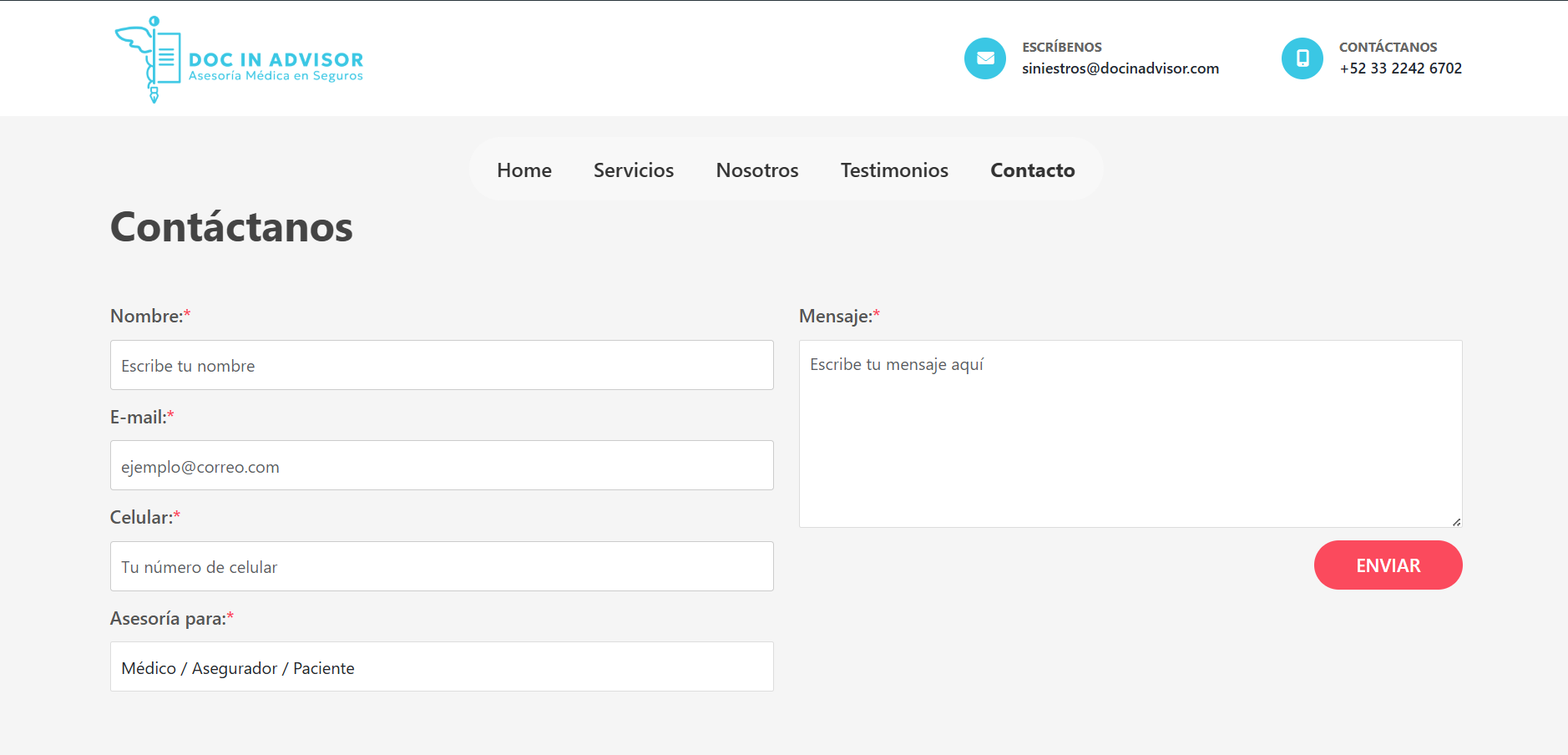
Task: Submit the form with ENVIAR button
Action: (1388, 565)
